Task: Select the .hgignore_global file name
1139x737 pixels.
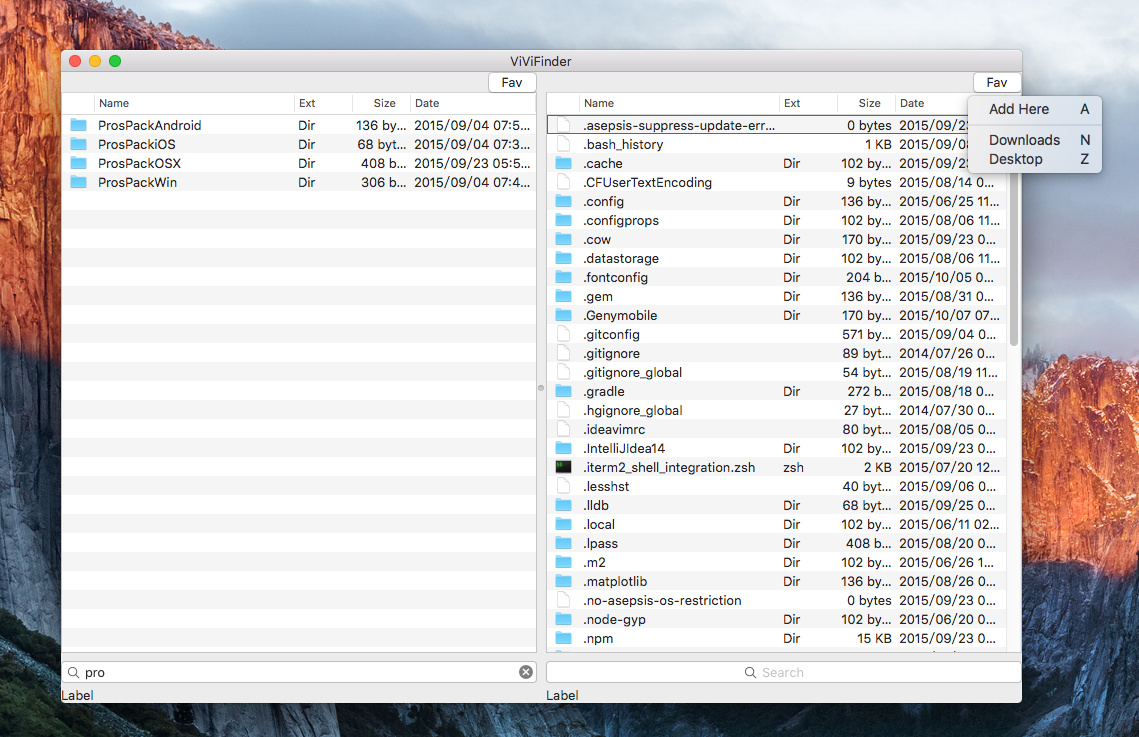Action: (632, 410)
